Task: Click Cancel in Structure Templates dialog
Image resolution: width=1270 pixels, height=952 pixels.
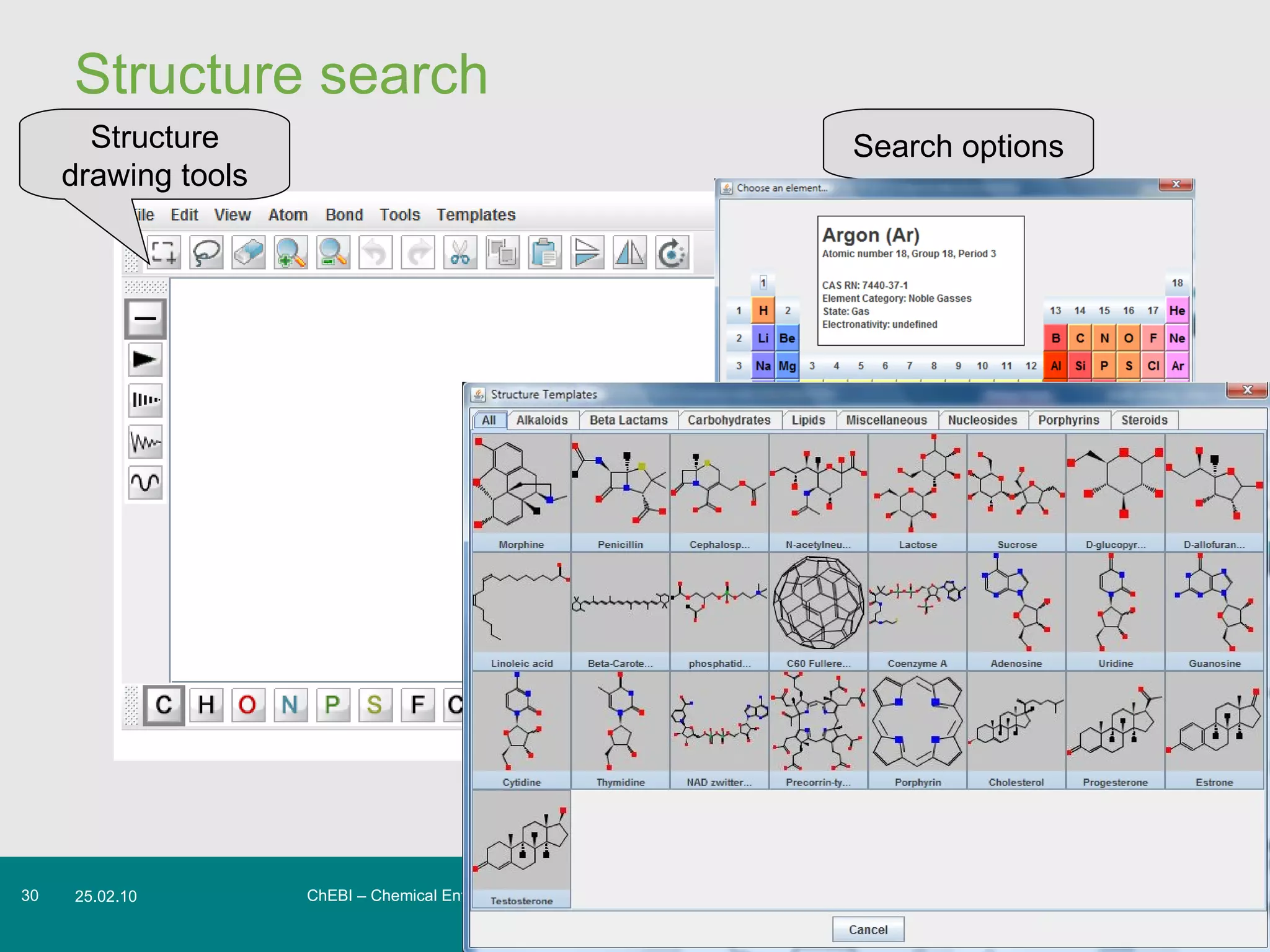Action: (x=868, y=930)
